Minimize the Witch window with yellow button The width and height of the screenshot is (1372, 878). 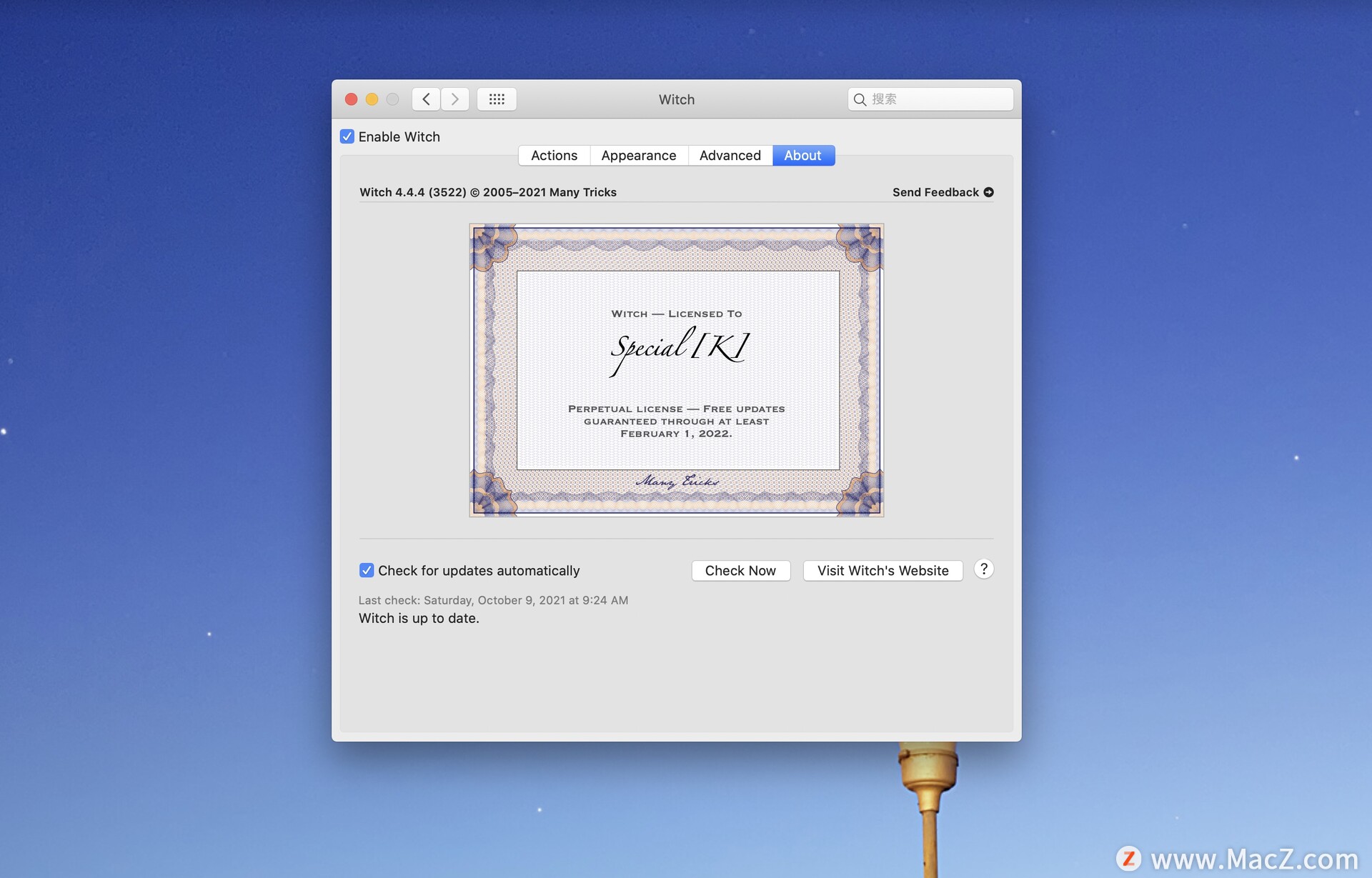coord(372,99)
